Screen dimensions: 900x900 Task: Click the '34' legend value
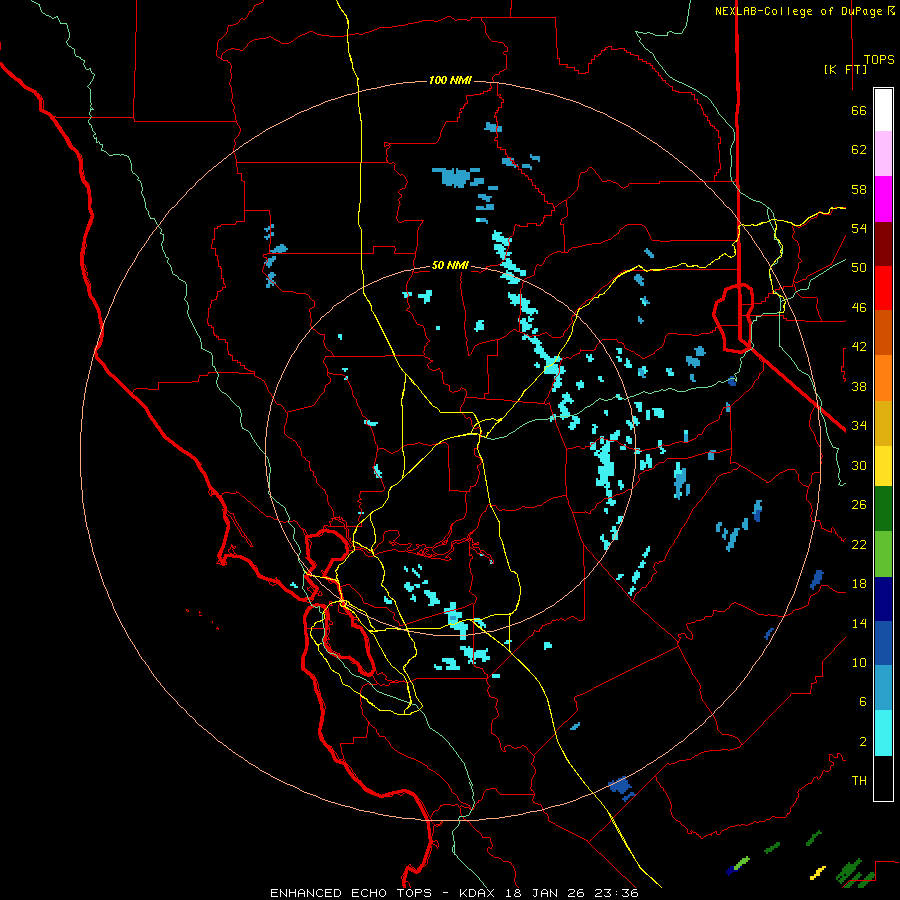[859, 426]
